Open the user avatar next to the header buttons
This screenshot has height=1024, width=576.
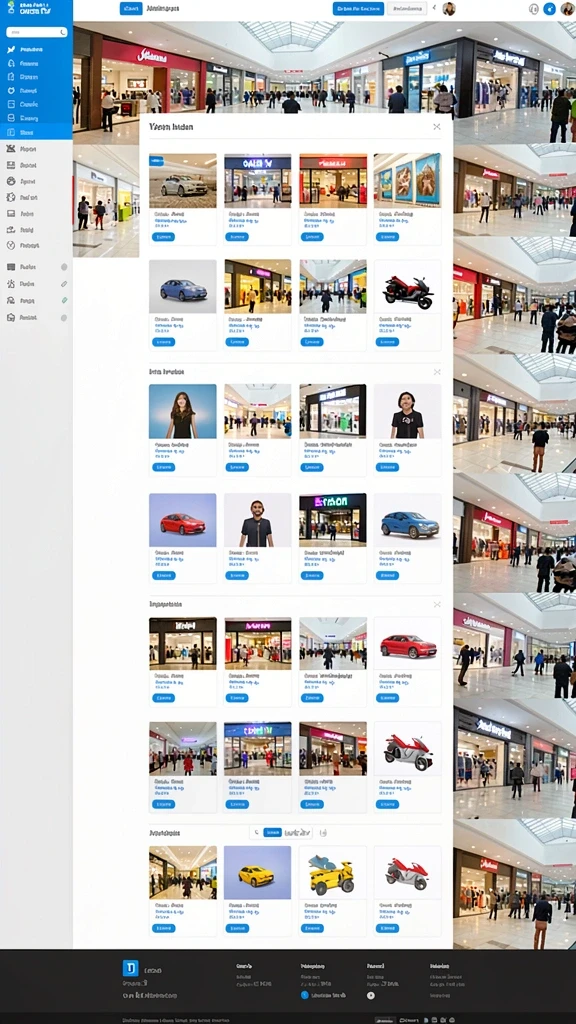pyautogui.click(x=449, y=8)
